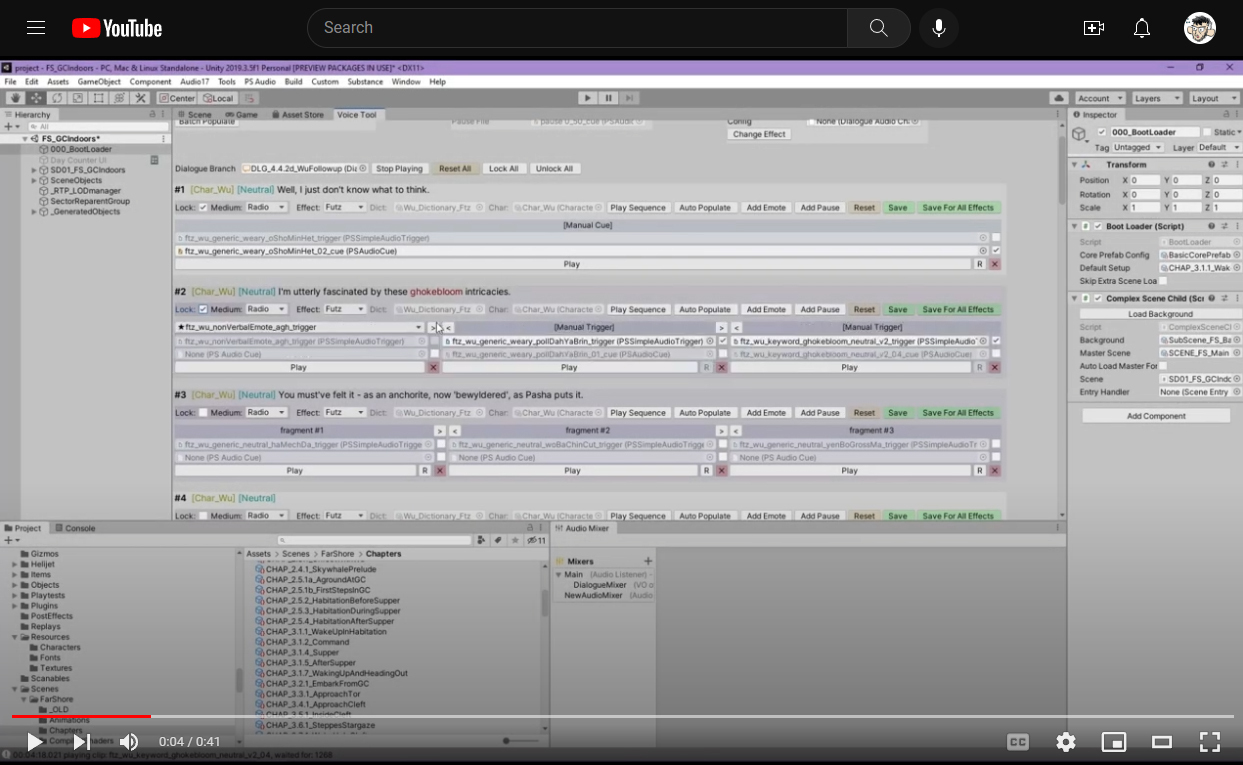1243x765 pixels.
Task: Seek on the video progress bar
Action: click(x=621, y=716)
